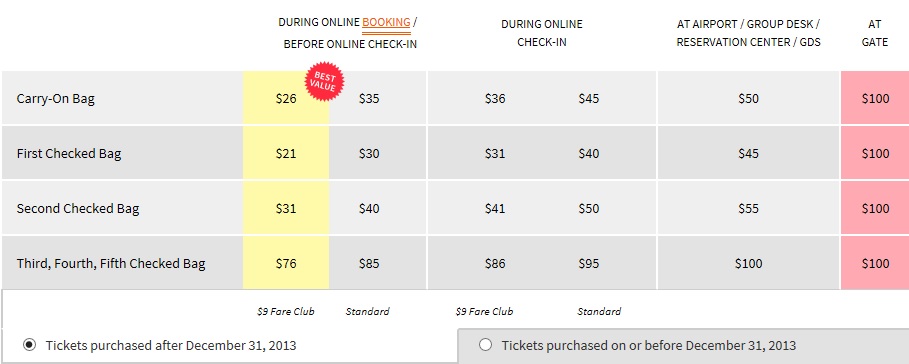Click the $21 First Checked Bag yellow cell
909x364 pixels.
tap(286, 154)
